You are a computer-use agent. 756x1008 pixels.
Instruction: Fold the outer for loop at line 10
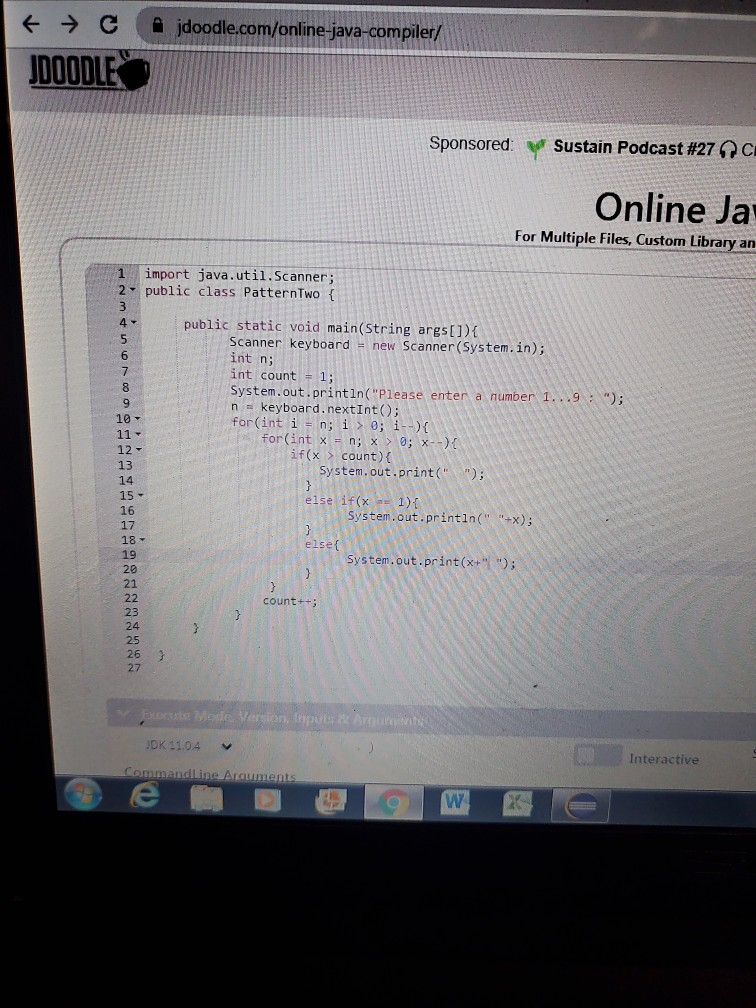point(137,418)
